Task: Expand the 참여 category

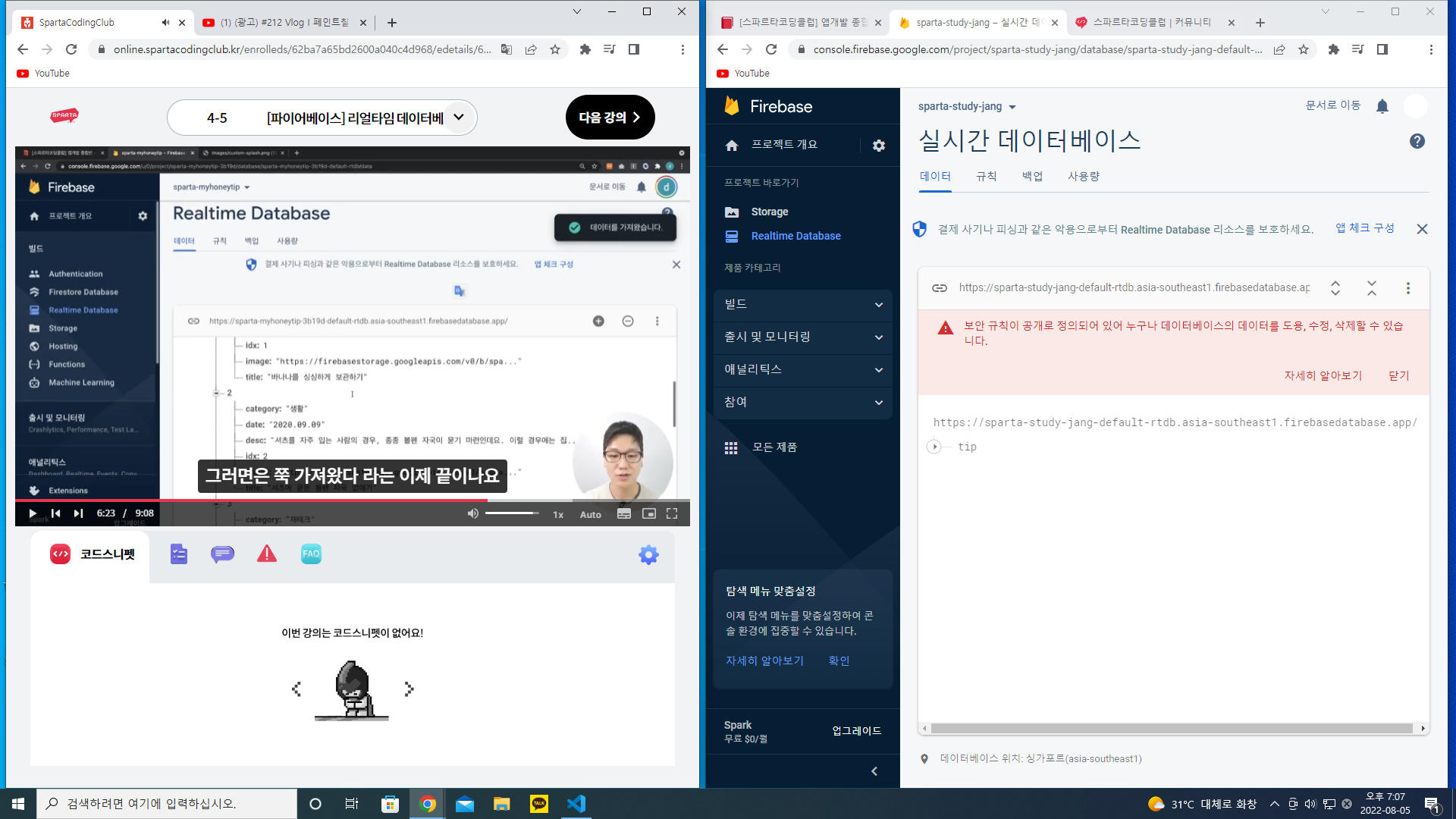Action: pos(803,402)
